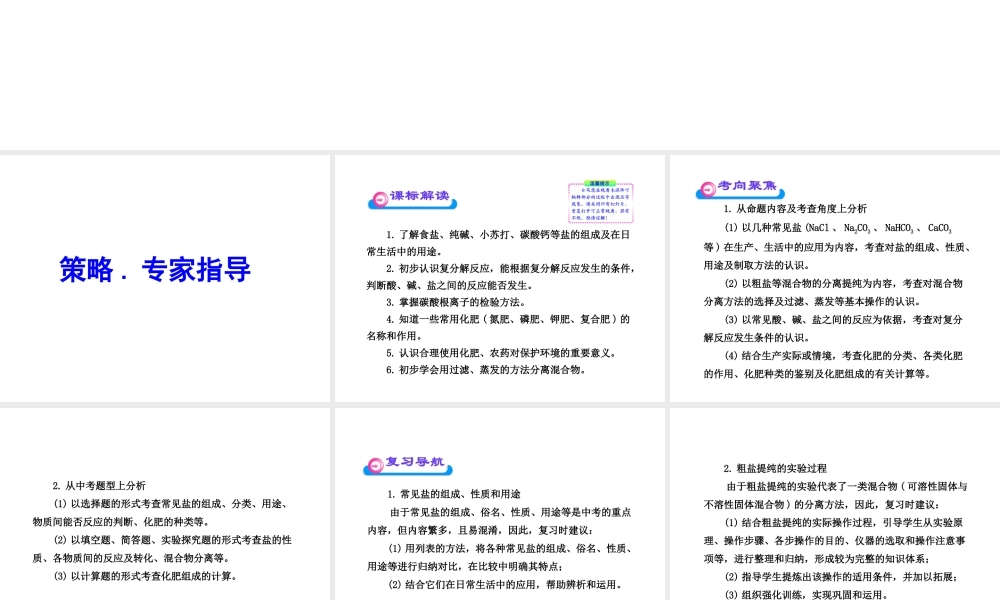Click line '5. 认识合理使用化肥、农药对保护环境的重要意义。'
Image resolution: width=1000 pixels, height=600 pixels.
(x=501, y=353)
